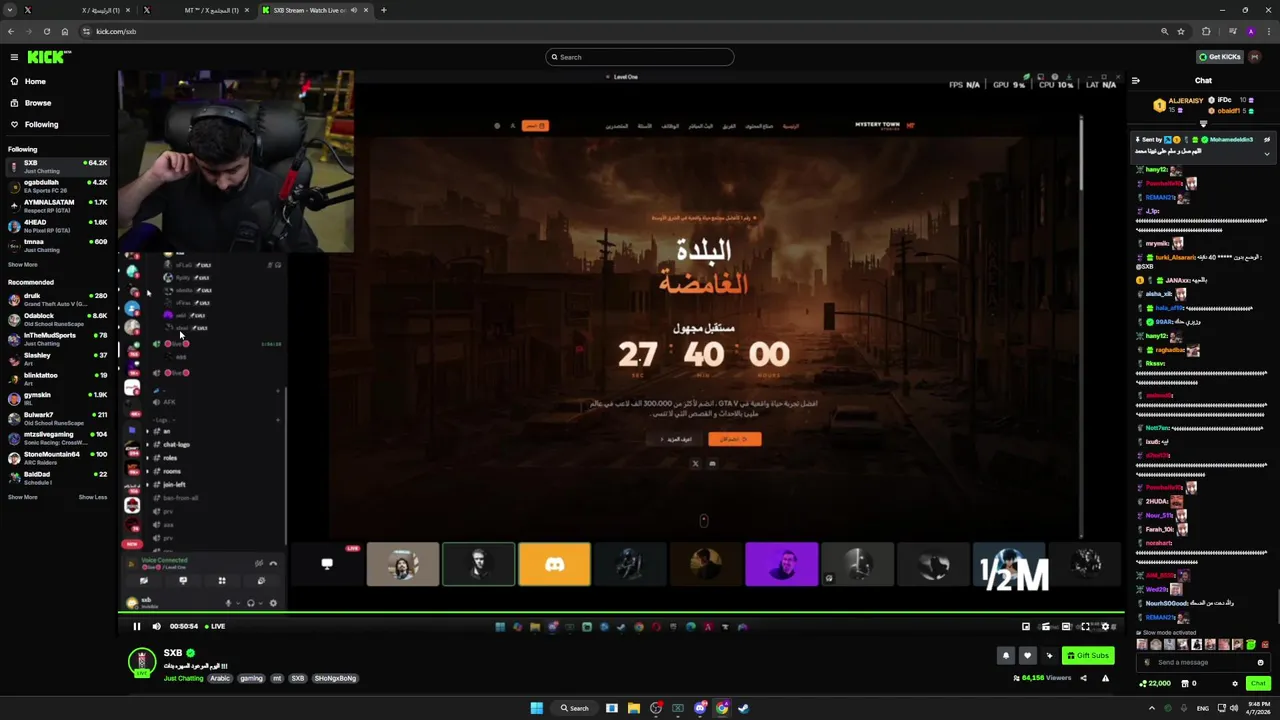Click the browser home icon
Image resolution: width=1280 pixels, height=720 pixels.
click(65, 31)
